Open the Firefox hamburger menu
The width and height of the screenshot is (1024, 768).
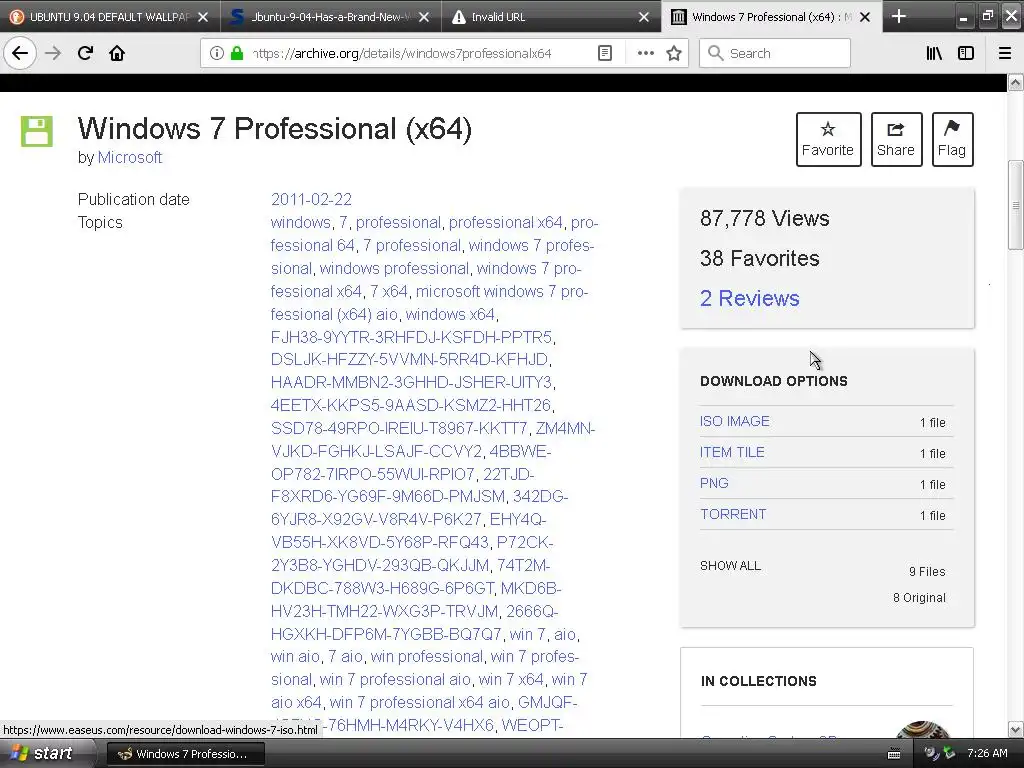click(x=1004, y=53)
